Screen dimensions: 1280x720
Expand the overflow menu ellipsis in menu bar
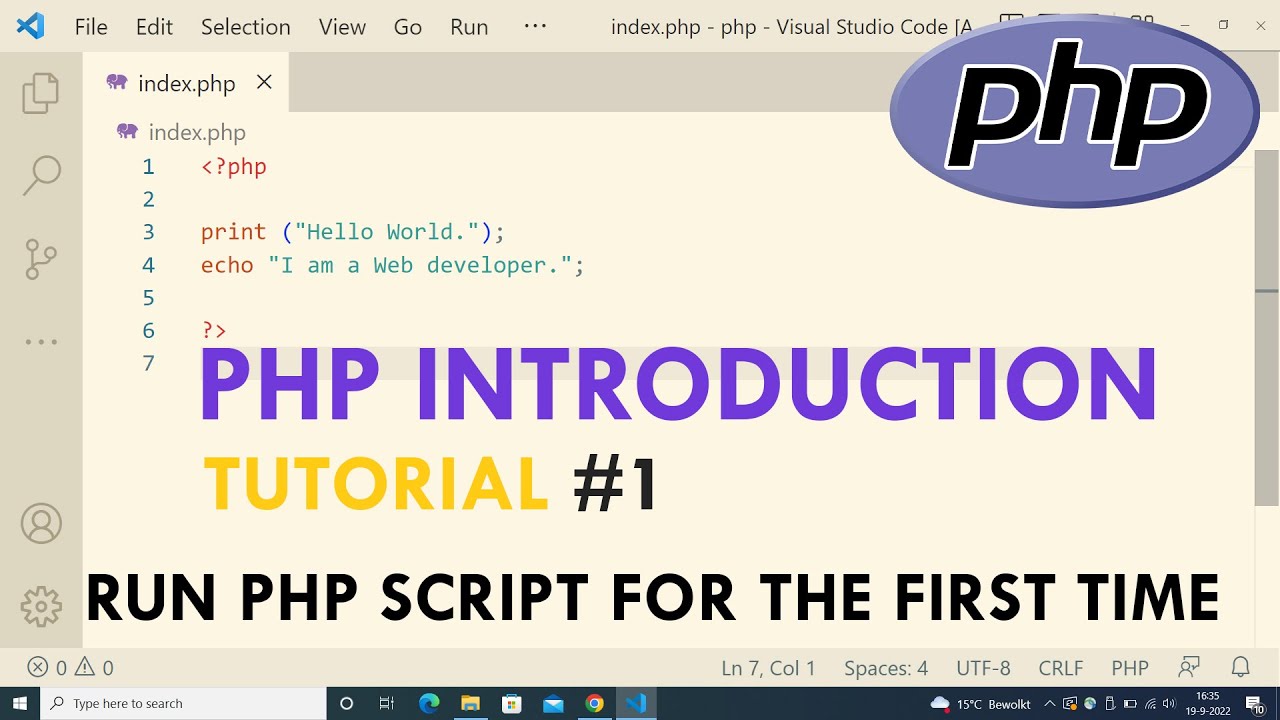[x=535, y=26]
